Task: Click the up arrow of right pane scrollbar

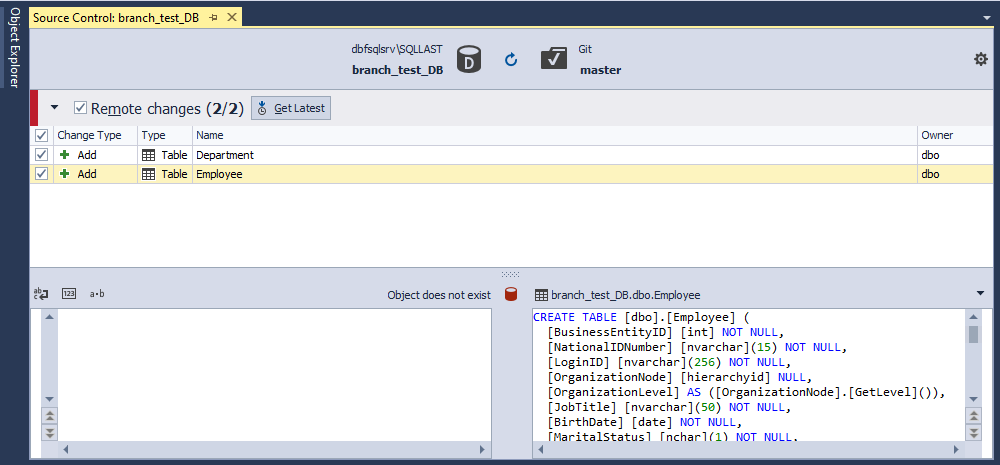Action: 973,317
